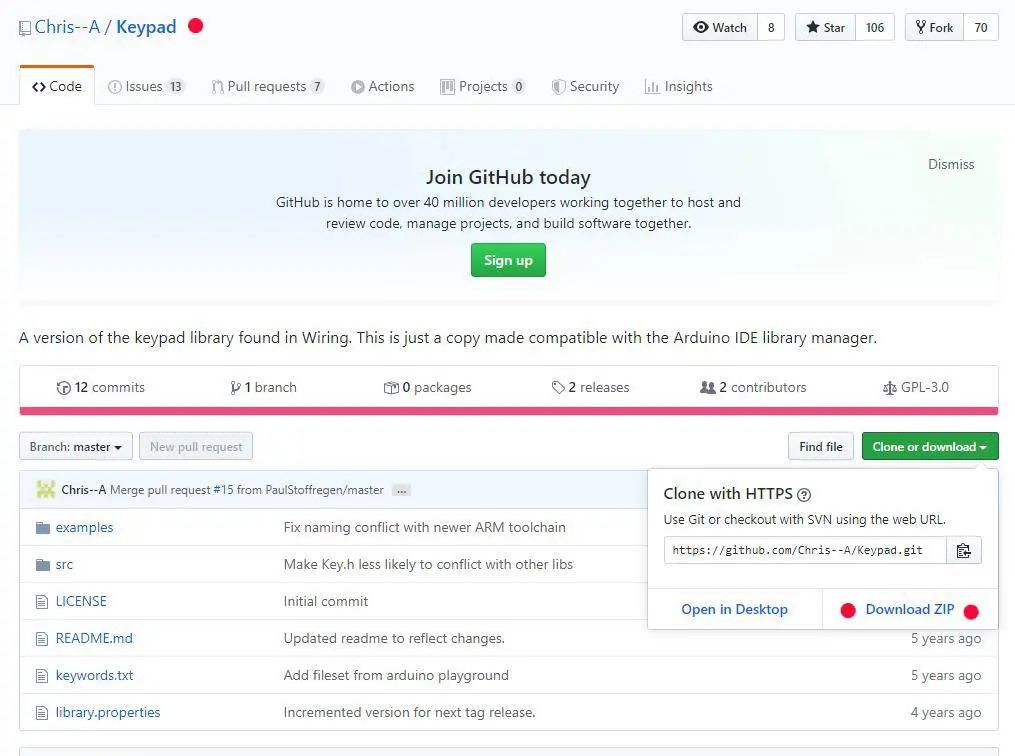This screenshot has width=1015, height=756.
Task: View the 70 forks count
Action: [x=981, y=27]
